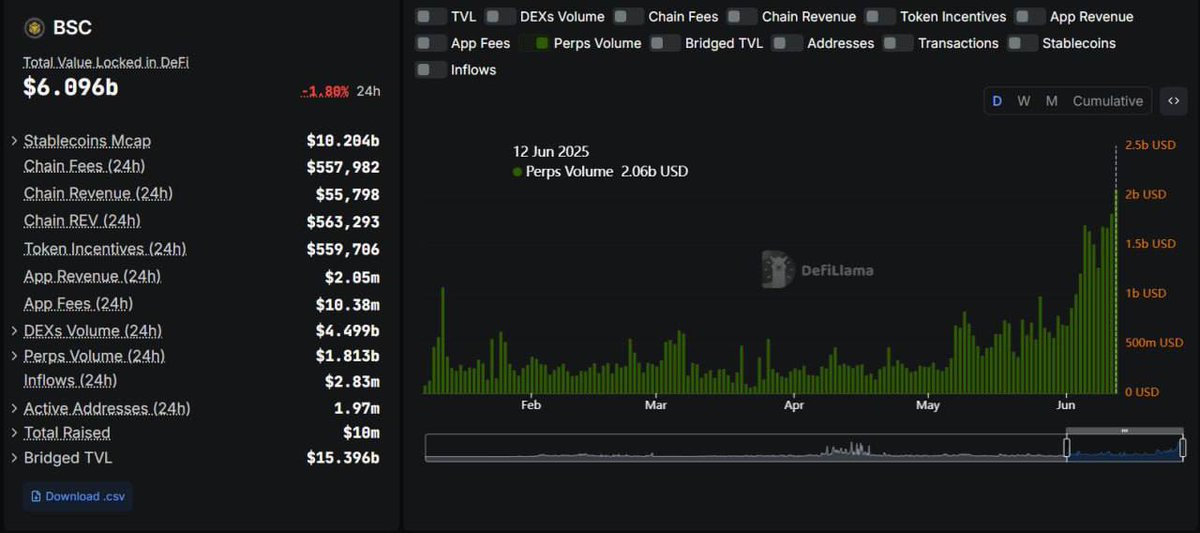Enable the Stablecoins chart checkbox
Image resolution: width=1200 pixels, height=533 pixels.
(x=1022, y=43)
